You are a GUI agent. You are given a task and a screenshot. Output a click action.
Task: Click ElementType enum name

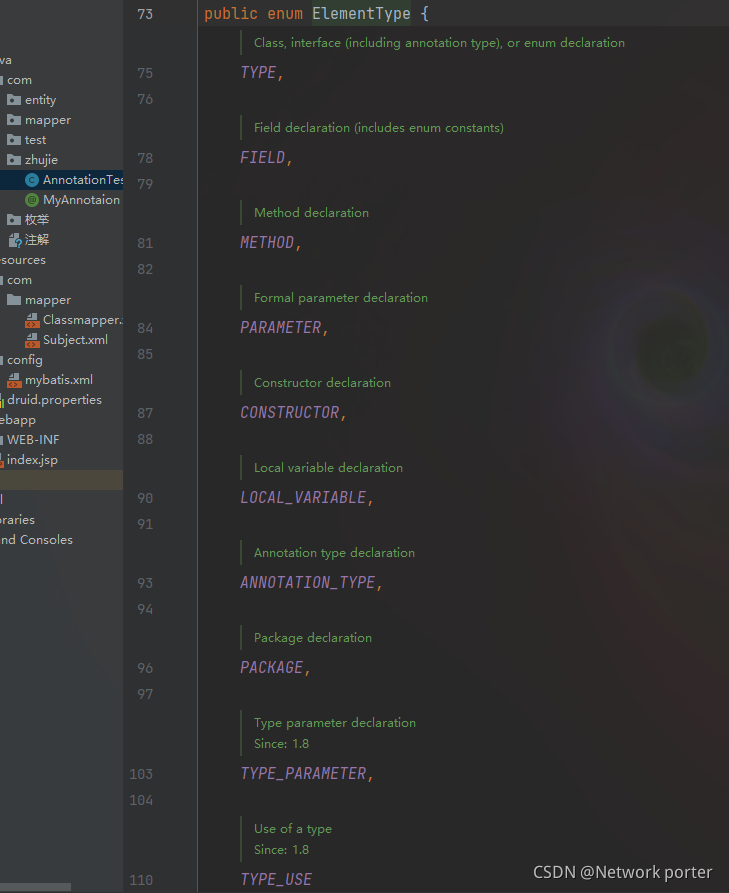pos(361,14)
